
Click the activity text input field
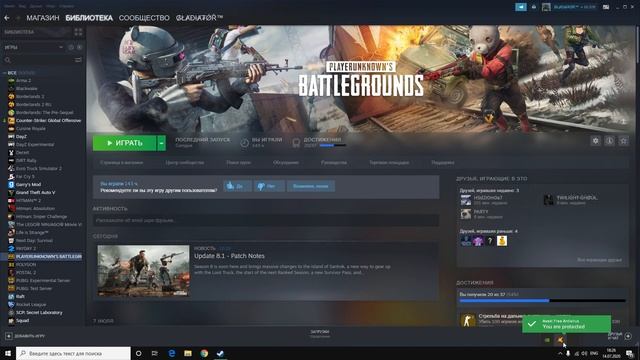pyautogui.click(x=266, y=220)
